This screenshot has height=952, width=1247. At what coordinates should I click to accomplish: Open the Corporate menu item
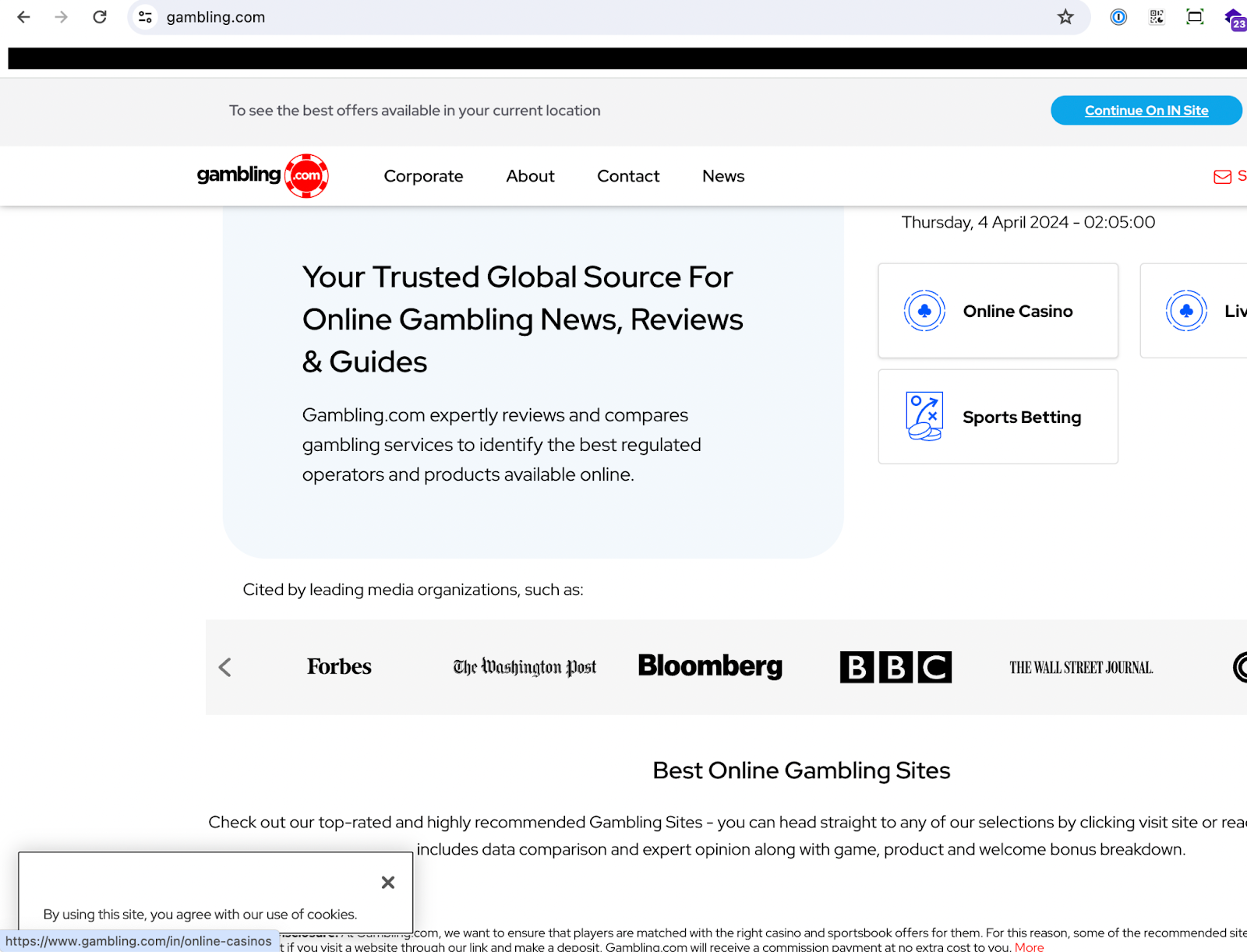click(x=423, y=176)
